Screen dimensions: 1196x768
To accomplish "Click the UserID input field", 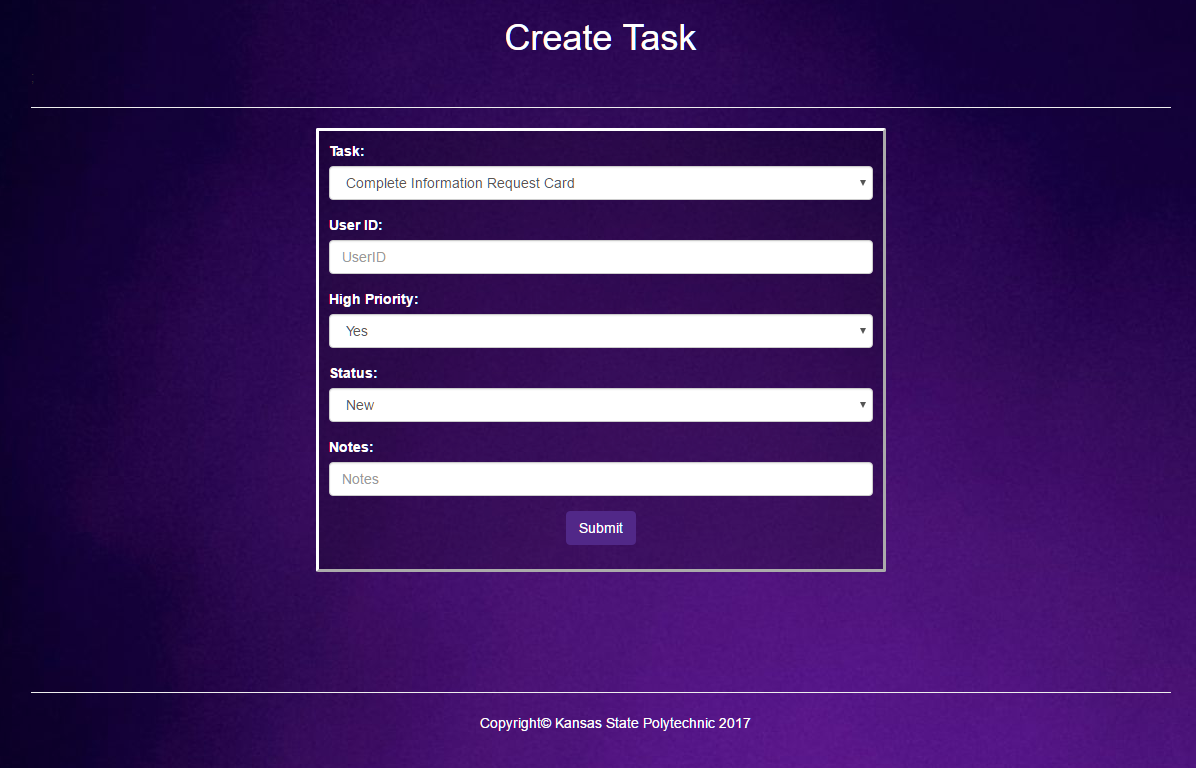I will point(600,257).
